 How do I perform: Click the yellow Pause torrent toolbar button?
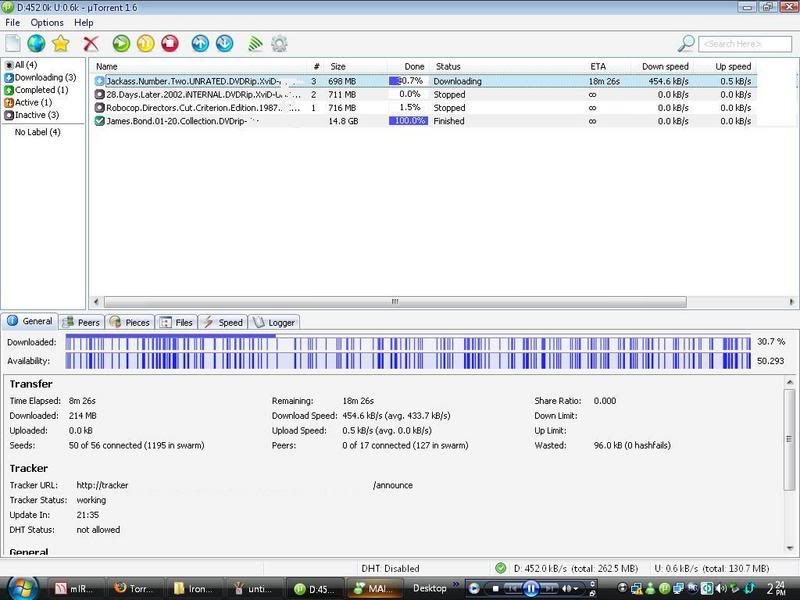145,44
